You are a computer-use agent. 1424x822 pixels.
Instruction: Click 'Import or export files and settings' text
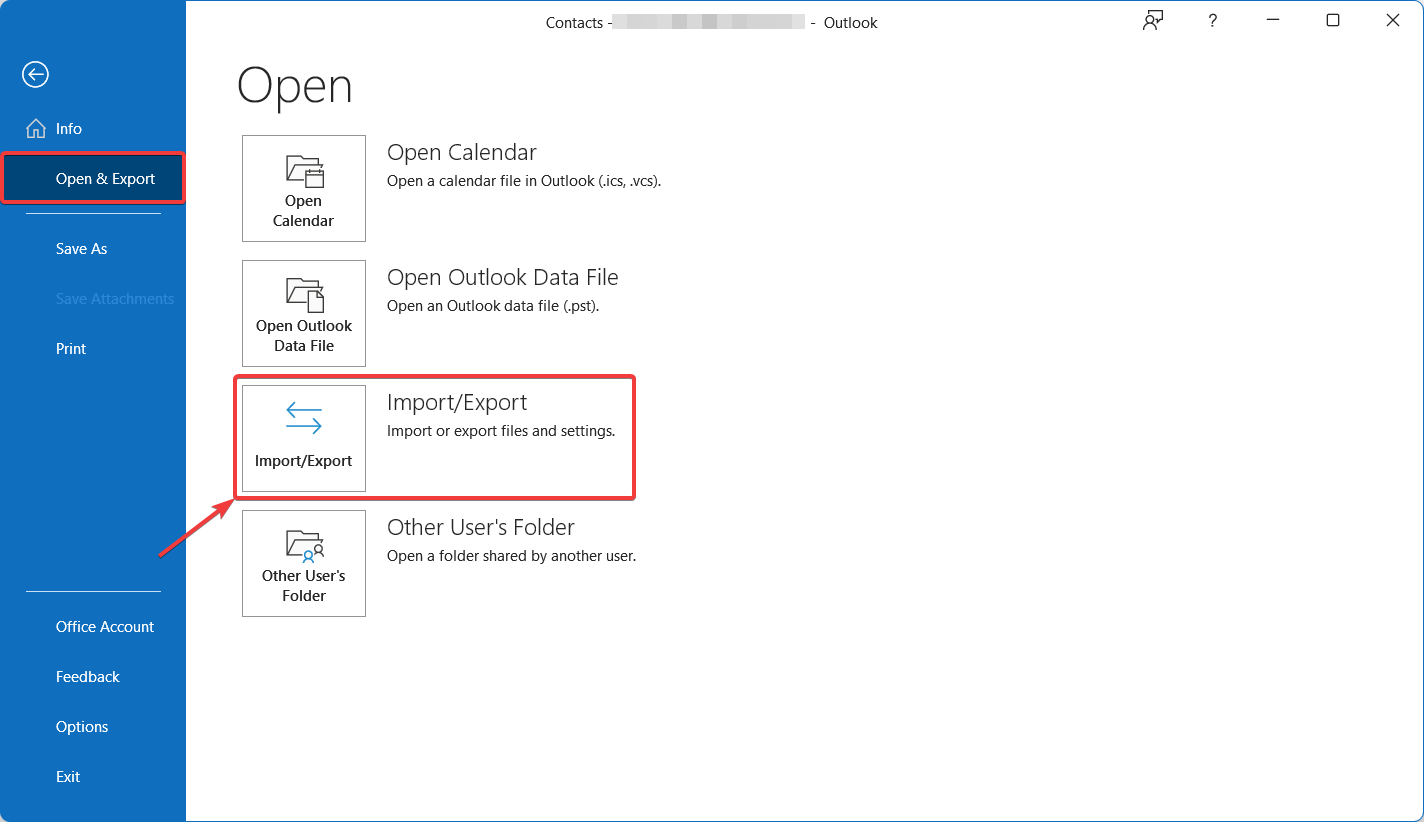pyautogui.click(x=501, y=431)
